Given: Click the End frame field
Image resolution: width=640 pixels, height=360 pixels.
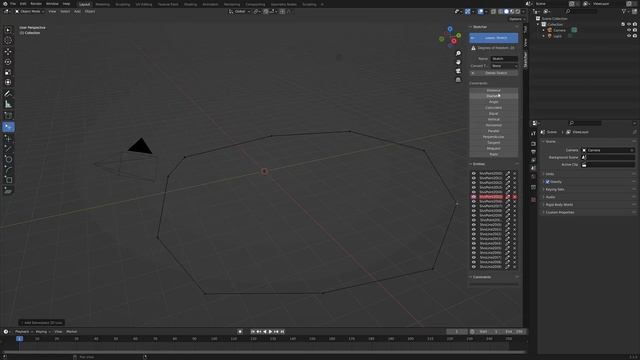Looking at the screenshot, I should pos(514,332).
